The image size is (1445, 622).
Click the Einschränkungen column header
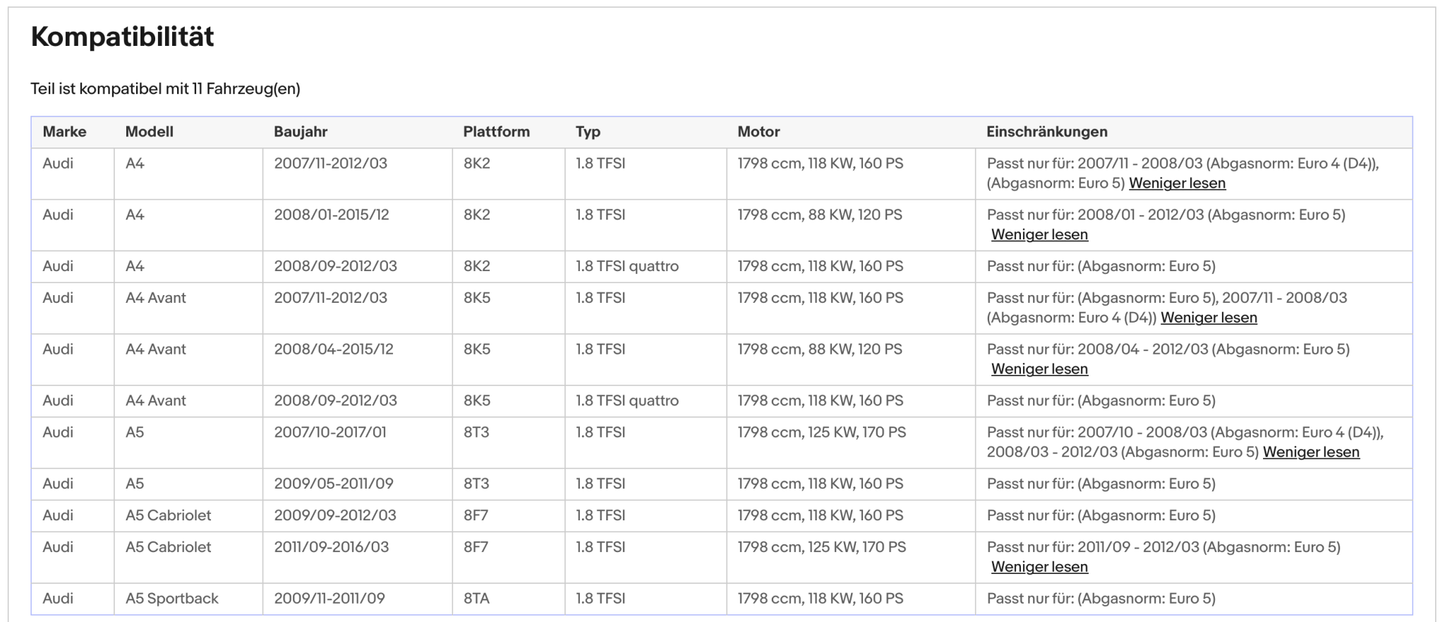[1046, 132]
